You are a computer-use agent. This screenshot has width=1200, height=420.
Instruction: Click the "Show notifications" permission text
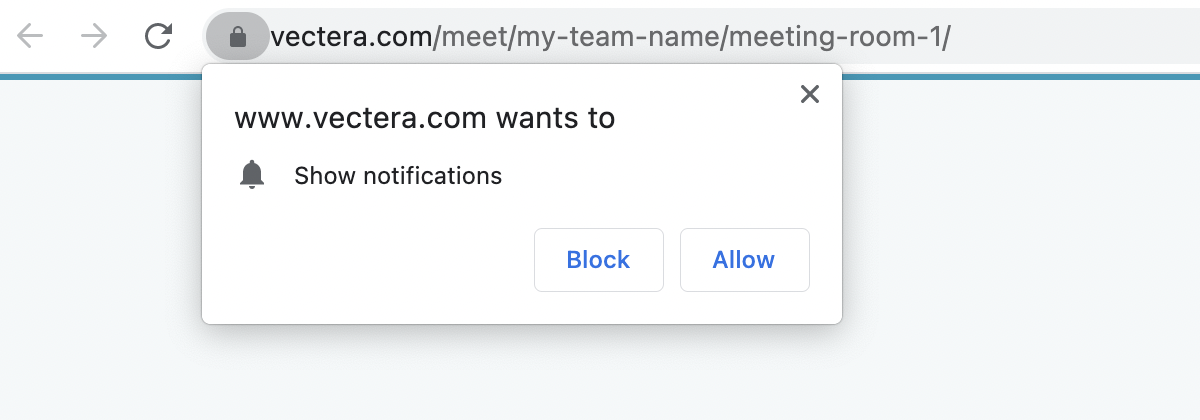coord(398,176)
